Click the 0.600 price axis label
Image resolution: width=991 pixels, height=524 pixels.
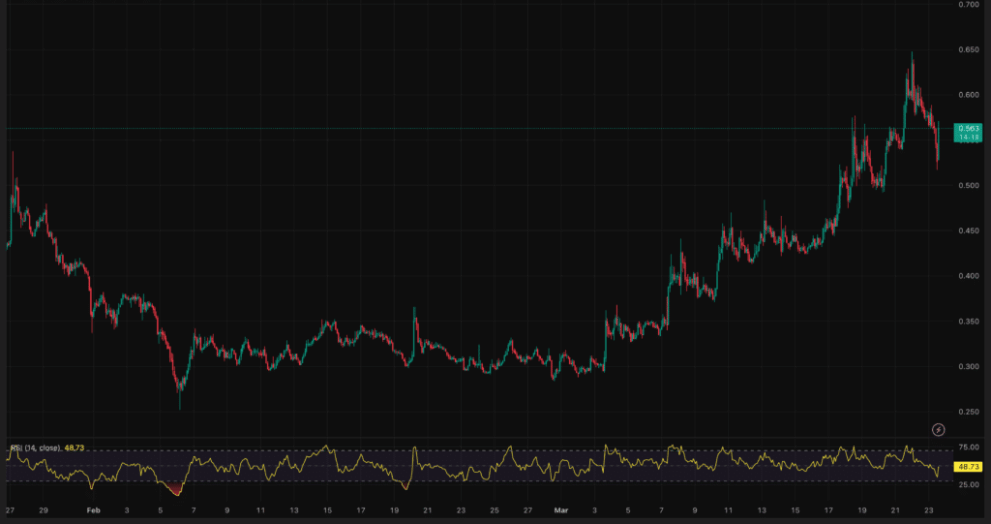968,95
